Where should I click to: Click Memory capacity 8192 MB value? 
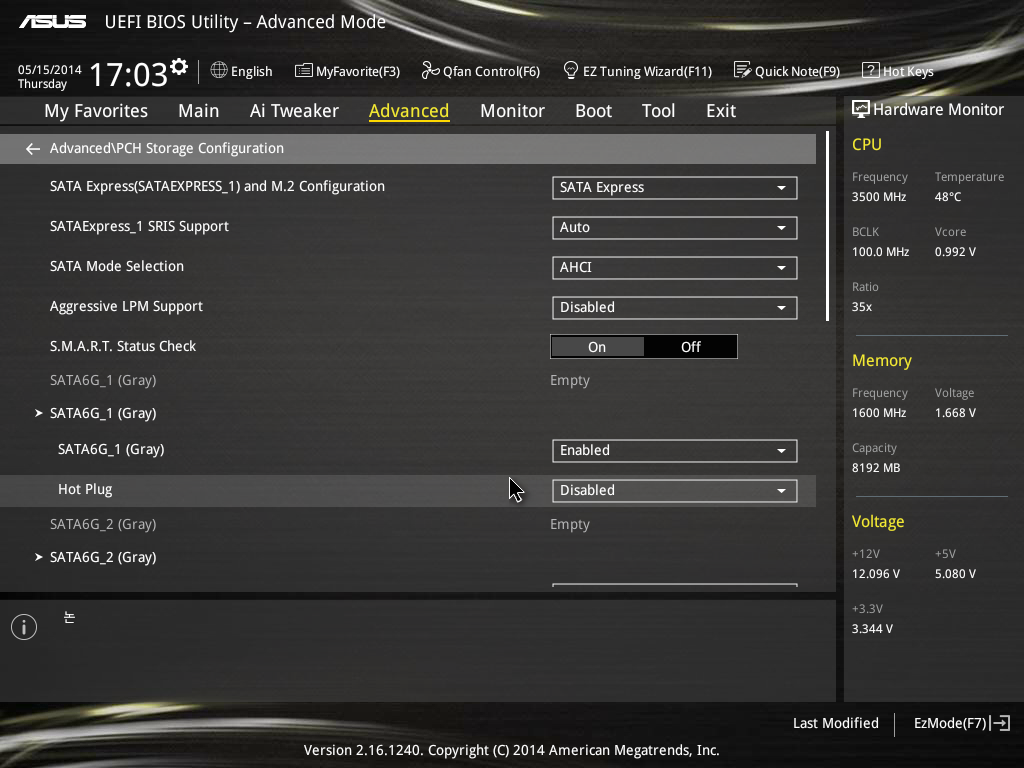click(876, 468)
